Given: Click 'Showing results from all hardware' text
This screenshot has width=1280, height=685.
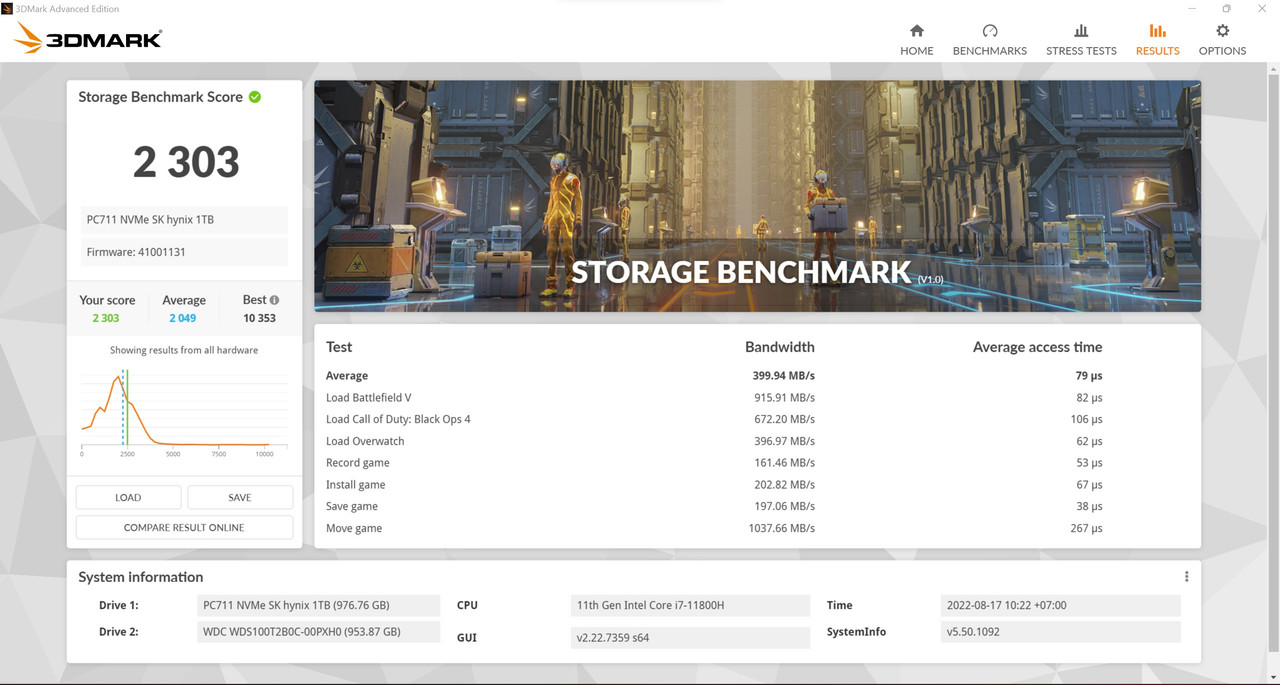Looking at the screenshot, I should pyautogui.click(x=184, y=350).
